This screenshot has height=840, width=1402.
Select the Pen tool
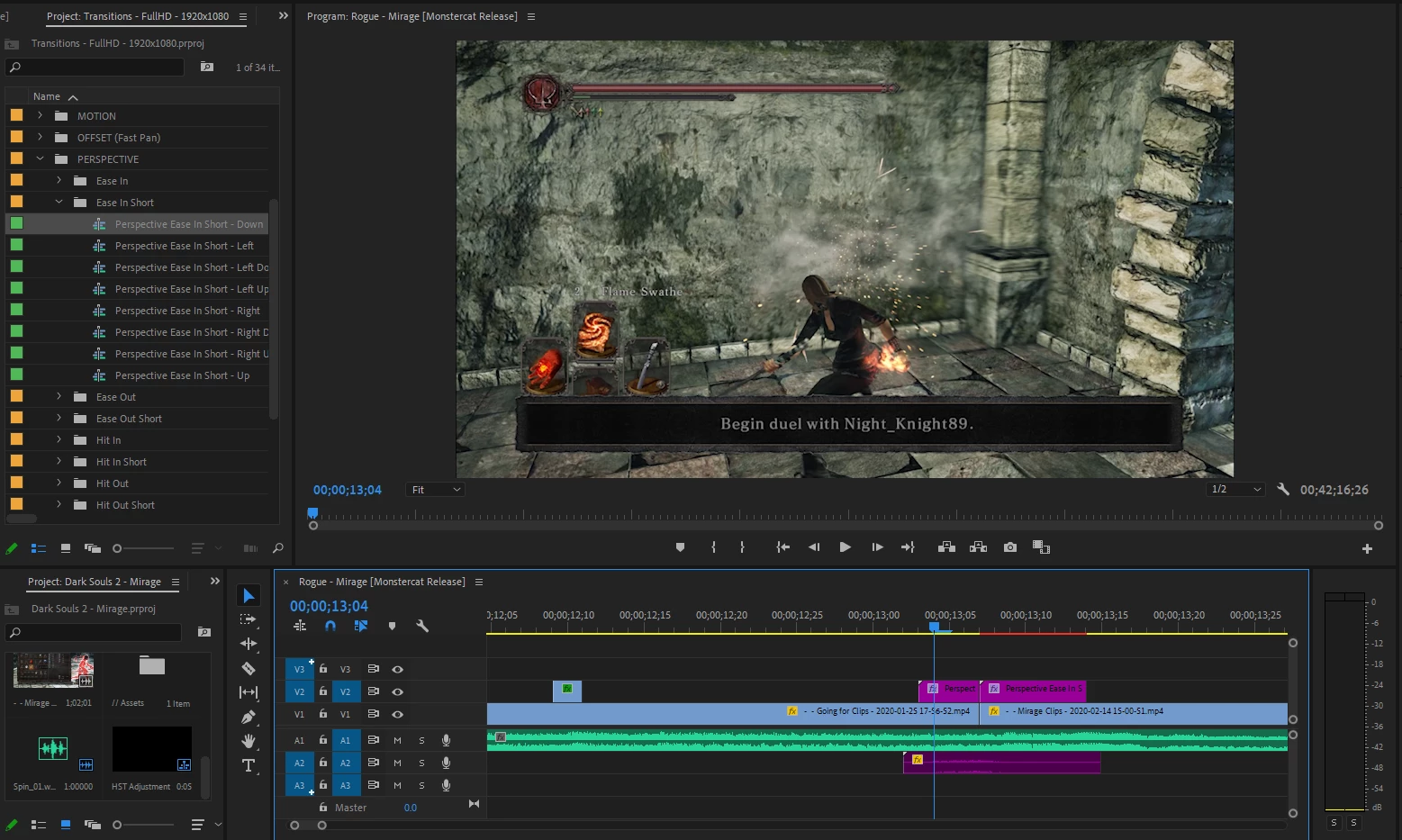[249, 718]
